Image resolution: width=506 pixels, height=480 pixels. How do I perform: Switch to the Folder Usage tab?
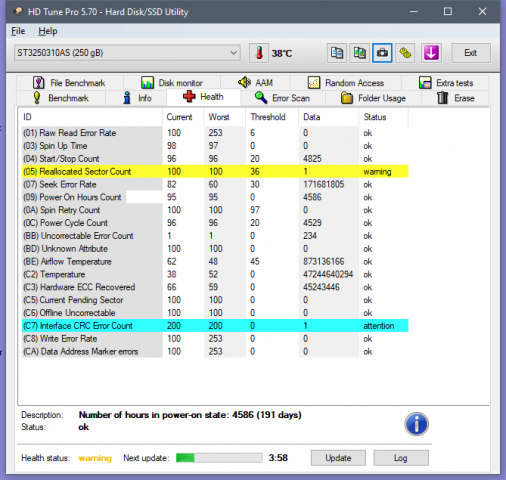coord(373,98)
